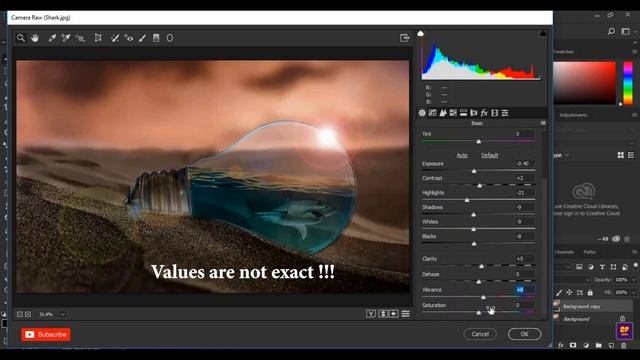Viewport: 640px width, 360px height.
Task: Create a new layer icon in Layers panel
Action: coord(611,345)
